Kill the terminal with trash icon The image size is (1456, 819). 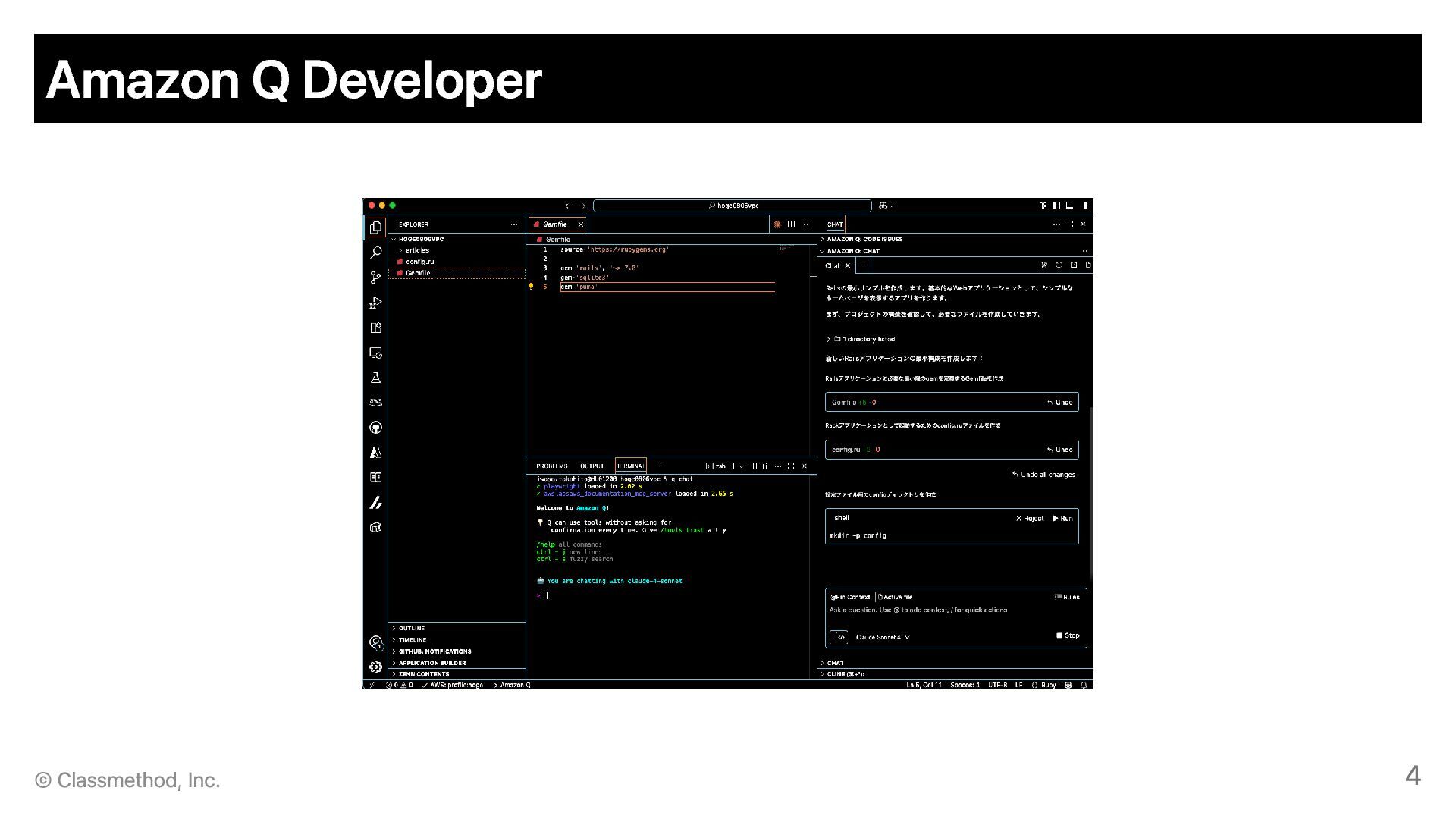765,466
